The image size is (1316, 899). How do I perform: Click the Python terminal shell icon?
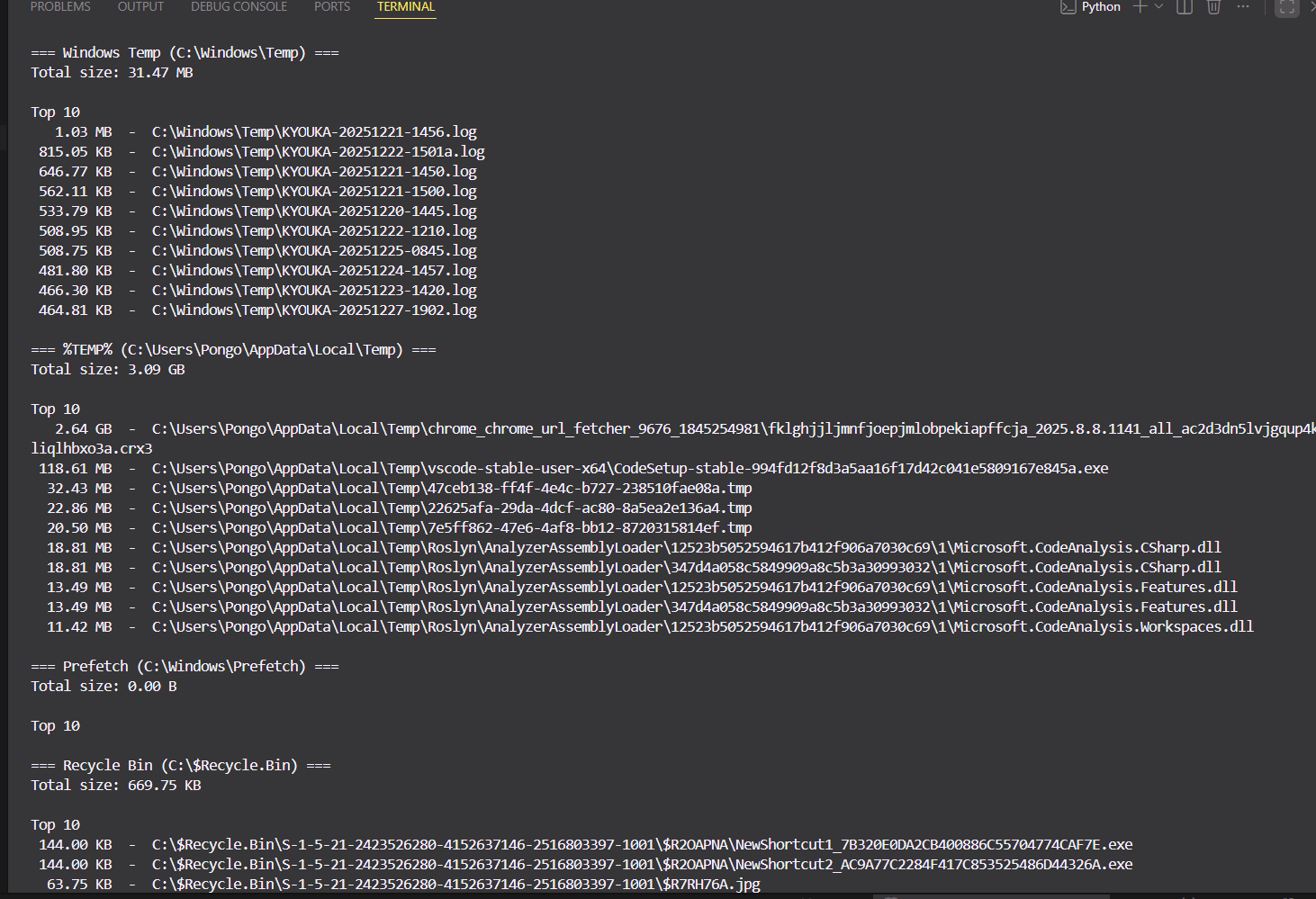(x=1068, y=7)
